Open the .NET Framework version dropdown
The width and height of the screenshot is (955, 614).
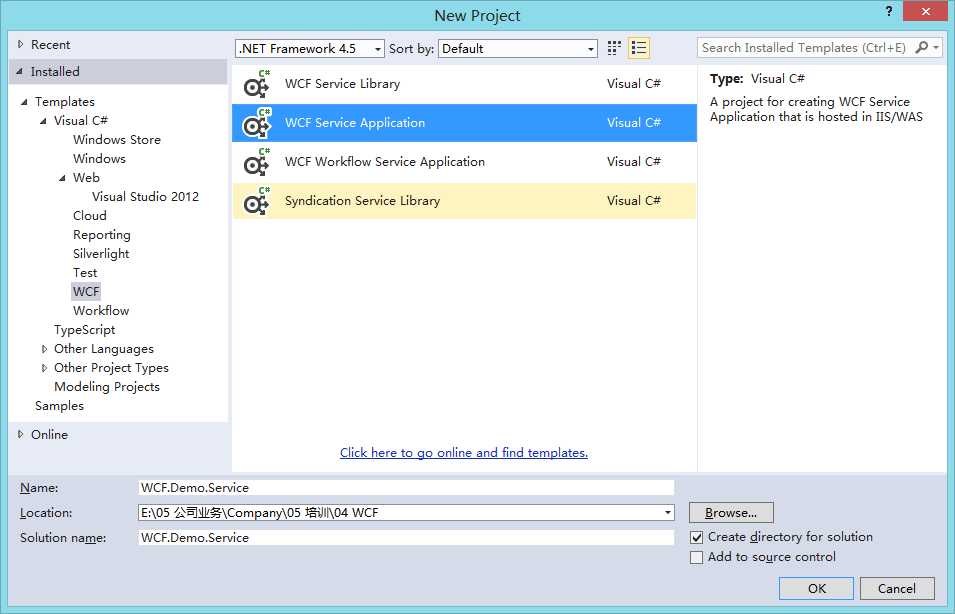tap(309, 49)
